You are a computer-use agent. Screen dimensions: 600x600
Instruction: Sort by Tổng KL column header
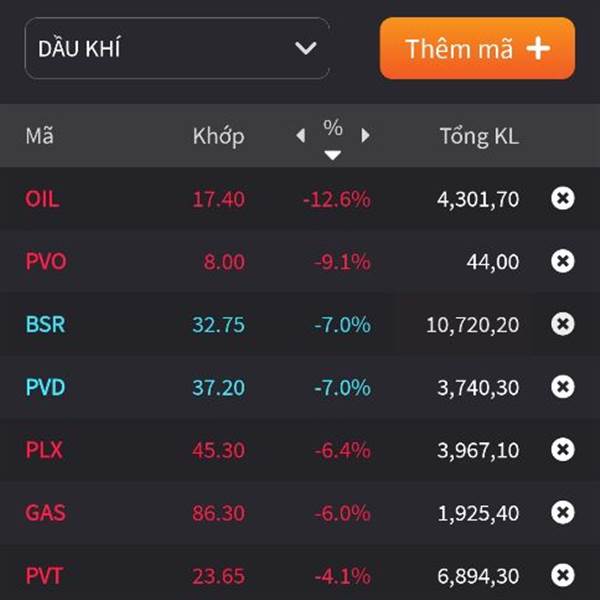[479, 137]
